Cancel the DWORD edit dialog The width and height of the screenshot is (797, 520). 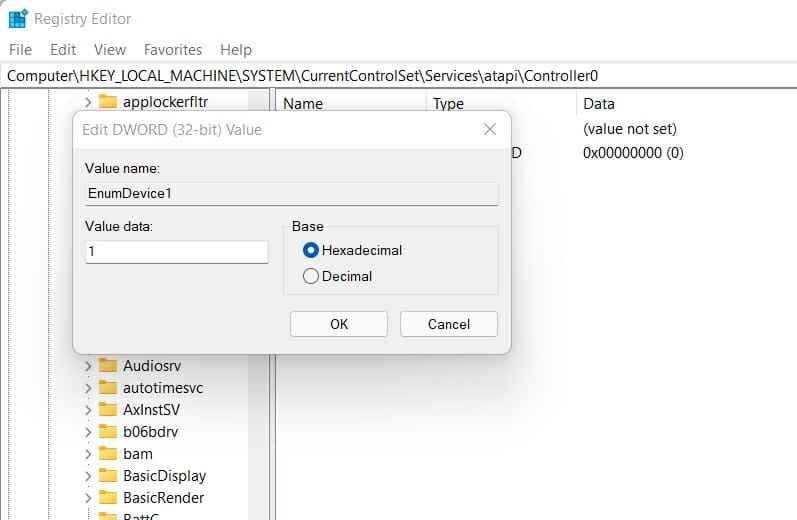coord(449,324)
